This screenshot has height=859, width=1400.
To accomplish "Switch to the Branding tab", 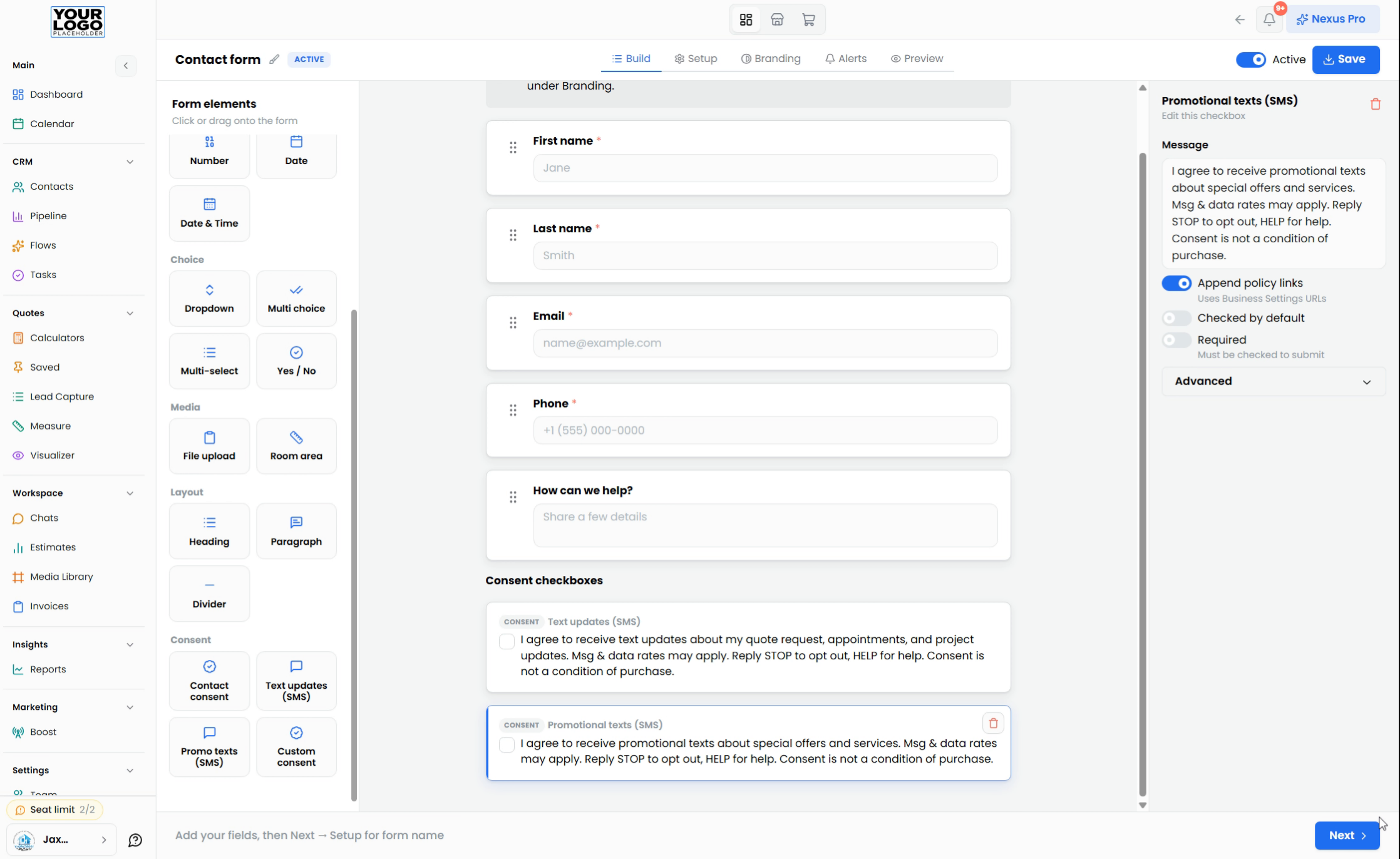I will (771, 59).
